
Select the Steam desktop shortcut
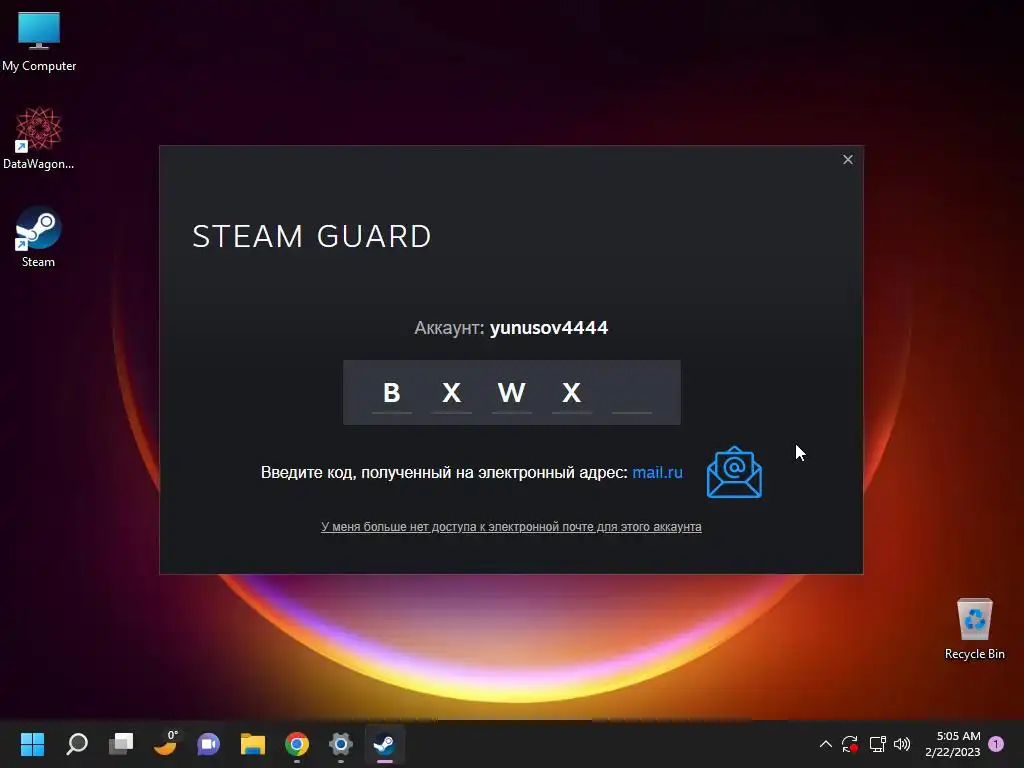(38, 236)
